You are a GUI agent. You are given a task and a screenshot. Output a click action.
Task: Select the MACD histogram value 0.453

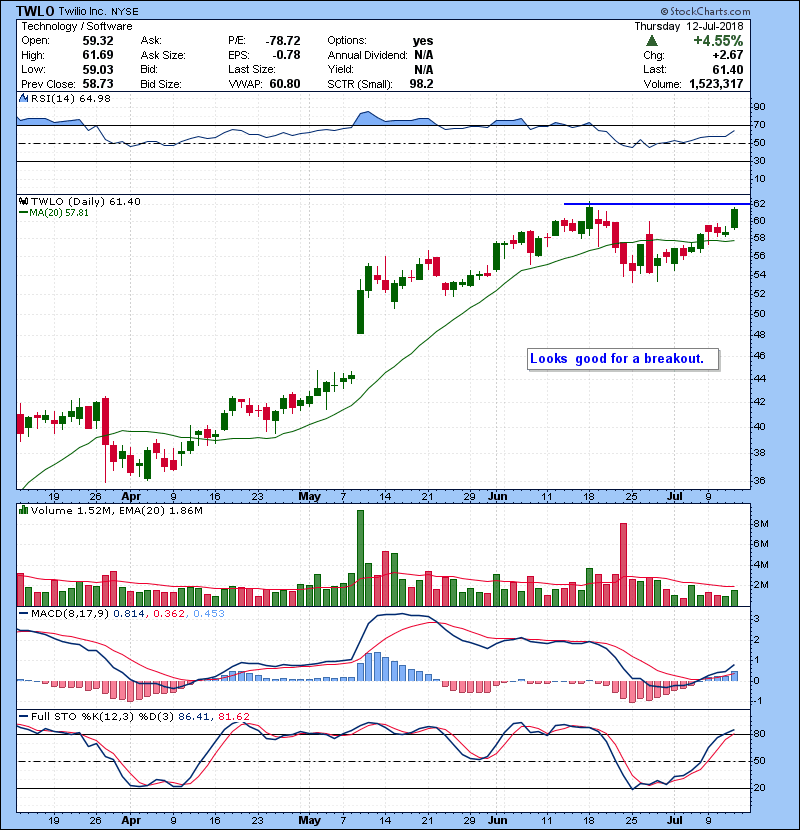[x=209, y=614]
